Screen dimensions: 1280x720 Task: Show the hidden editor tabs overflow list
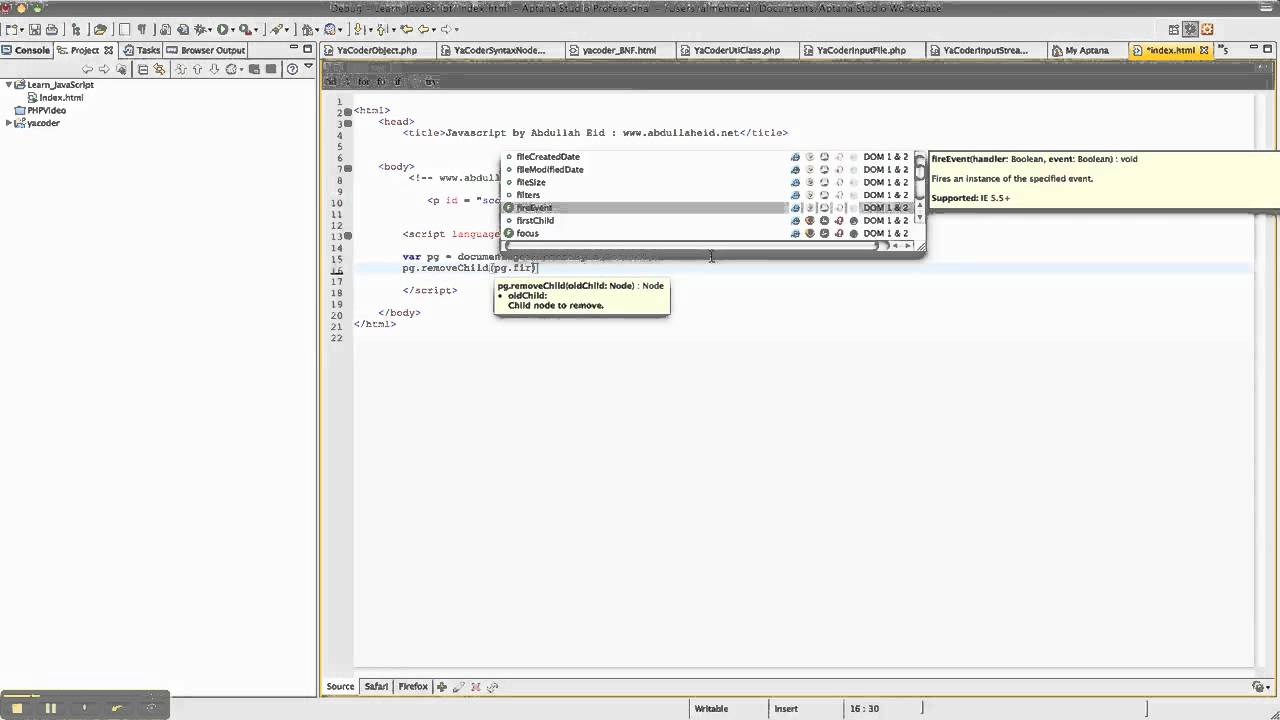click(x=1222, y=50)
